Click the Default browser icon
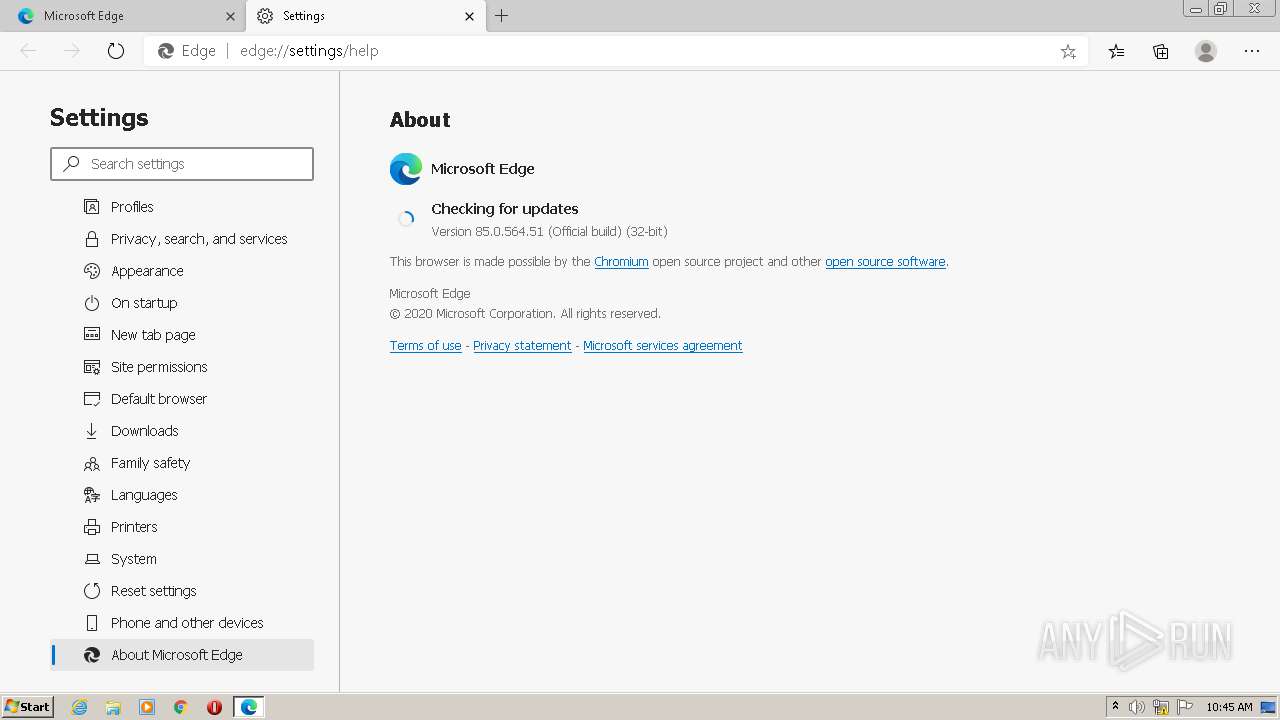The width and height of the screenshot is (1280, 720). (92, 399)
